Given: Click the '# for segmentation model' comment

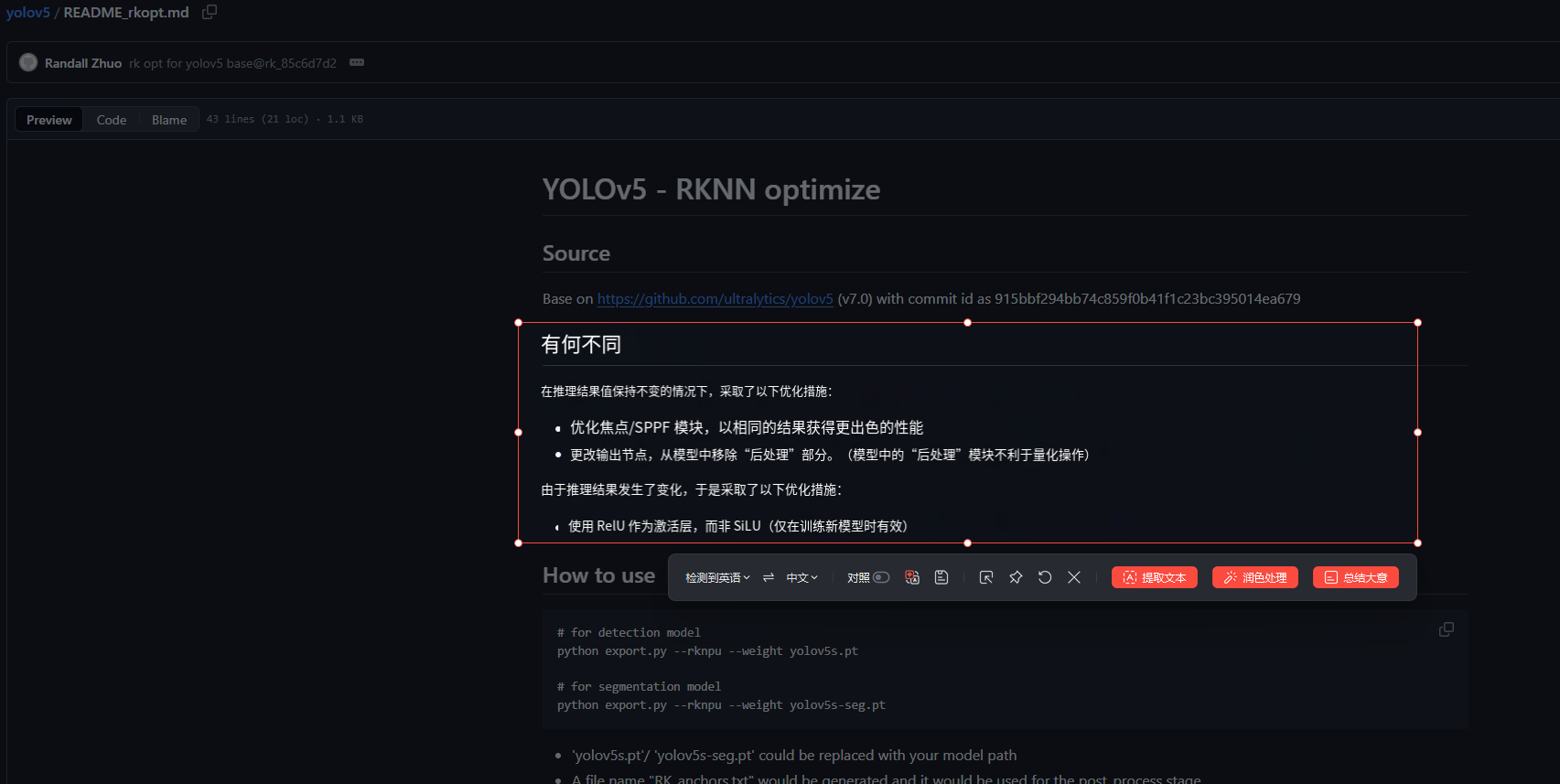Looking at the screenshot, I should 639,687.
